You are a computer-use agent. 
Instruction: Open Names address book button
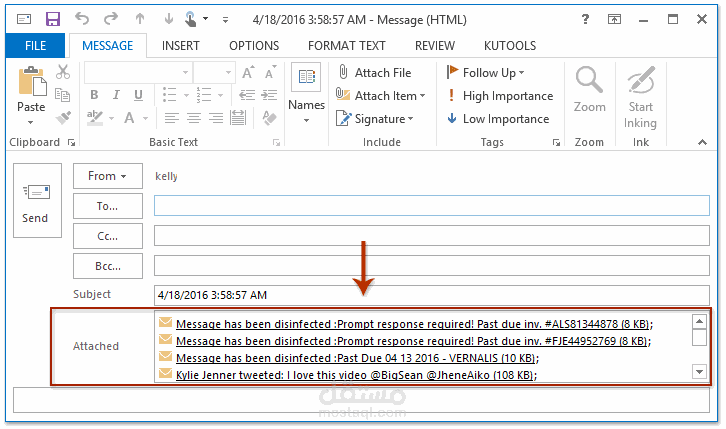(x=306, y=94)
